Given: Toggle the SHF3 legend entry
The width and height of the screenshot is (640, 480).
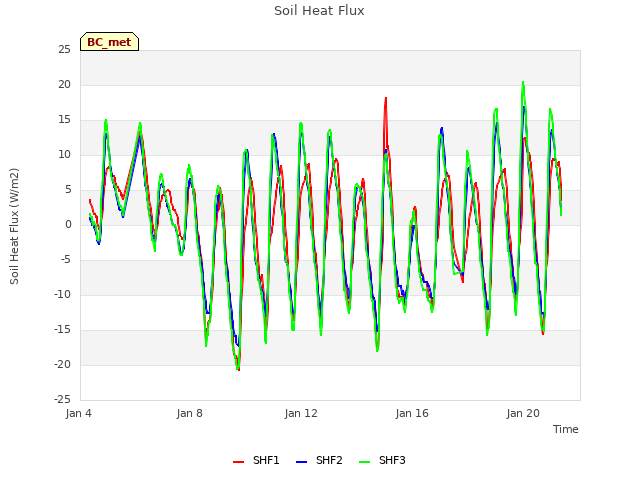Looking at the screenshot, I should point(382,460).
